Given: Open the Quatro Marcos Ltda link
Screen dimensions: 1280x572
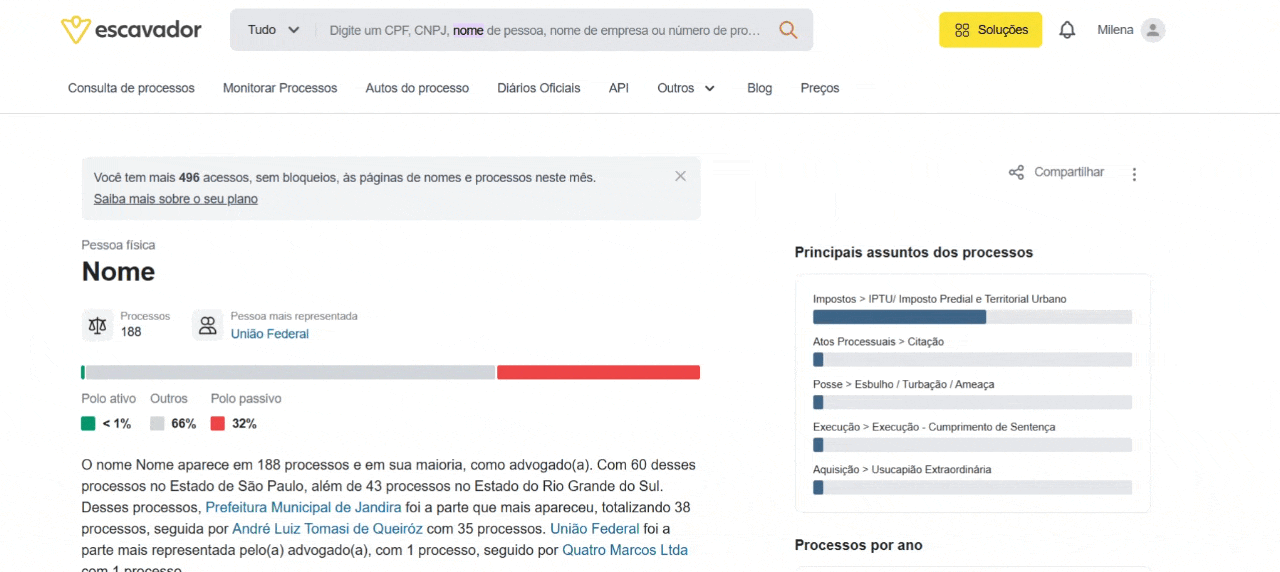Looking at the screenshot, I should click(x=625, y=550).
